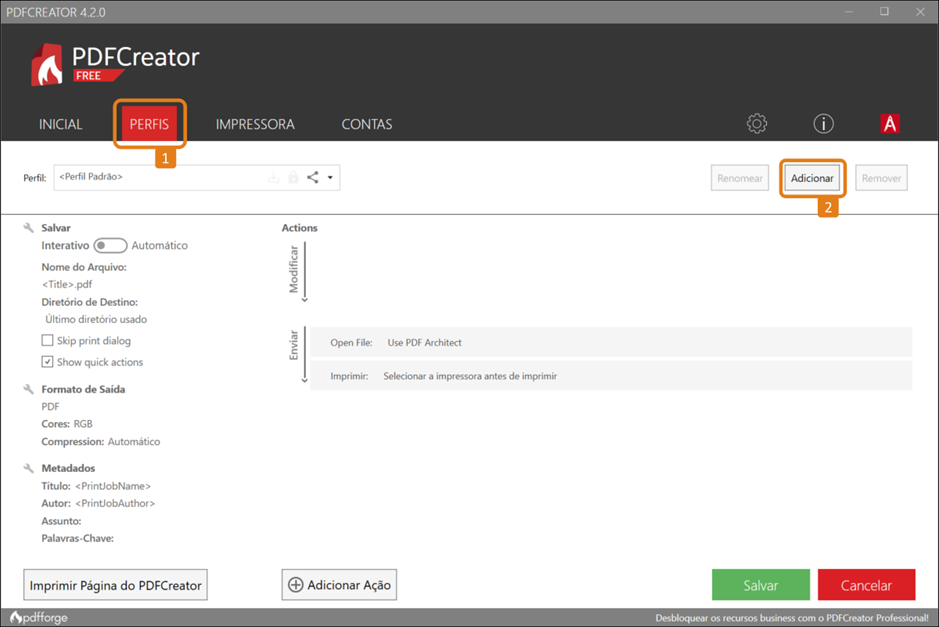Click Adicionar Ação button
Screen dimensions: 939x627
[339, 585]
